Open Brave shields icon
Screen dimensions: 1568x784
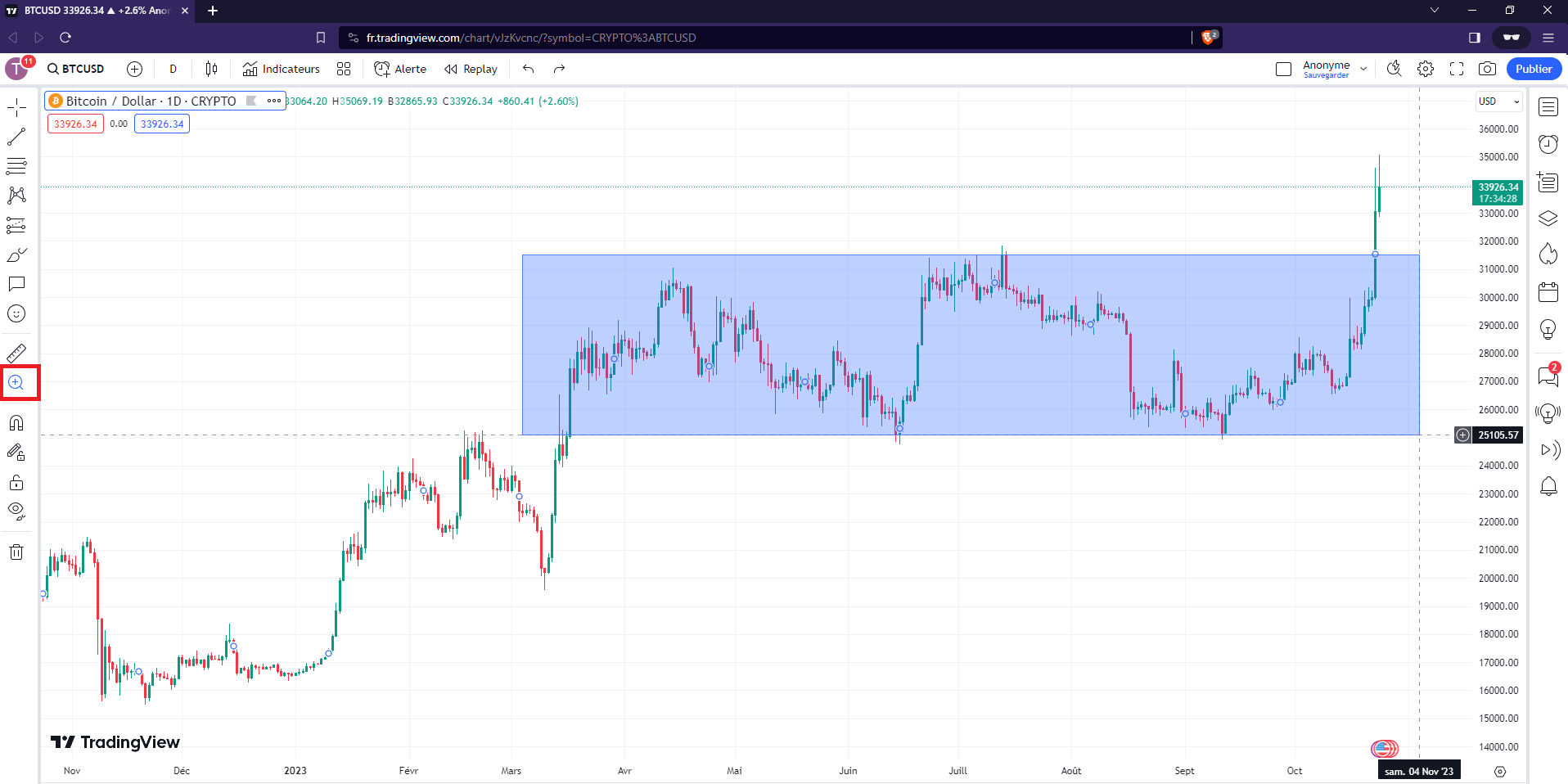point(1209,38)
